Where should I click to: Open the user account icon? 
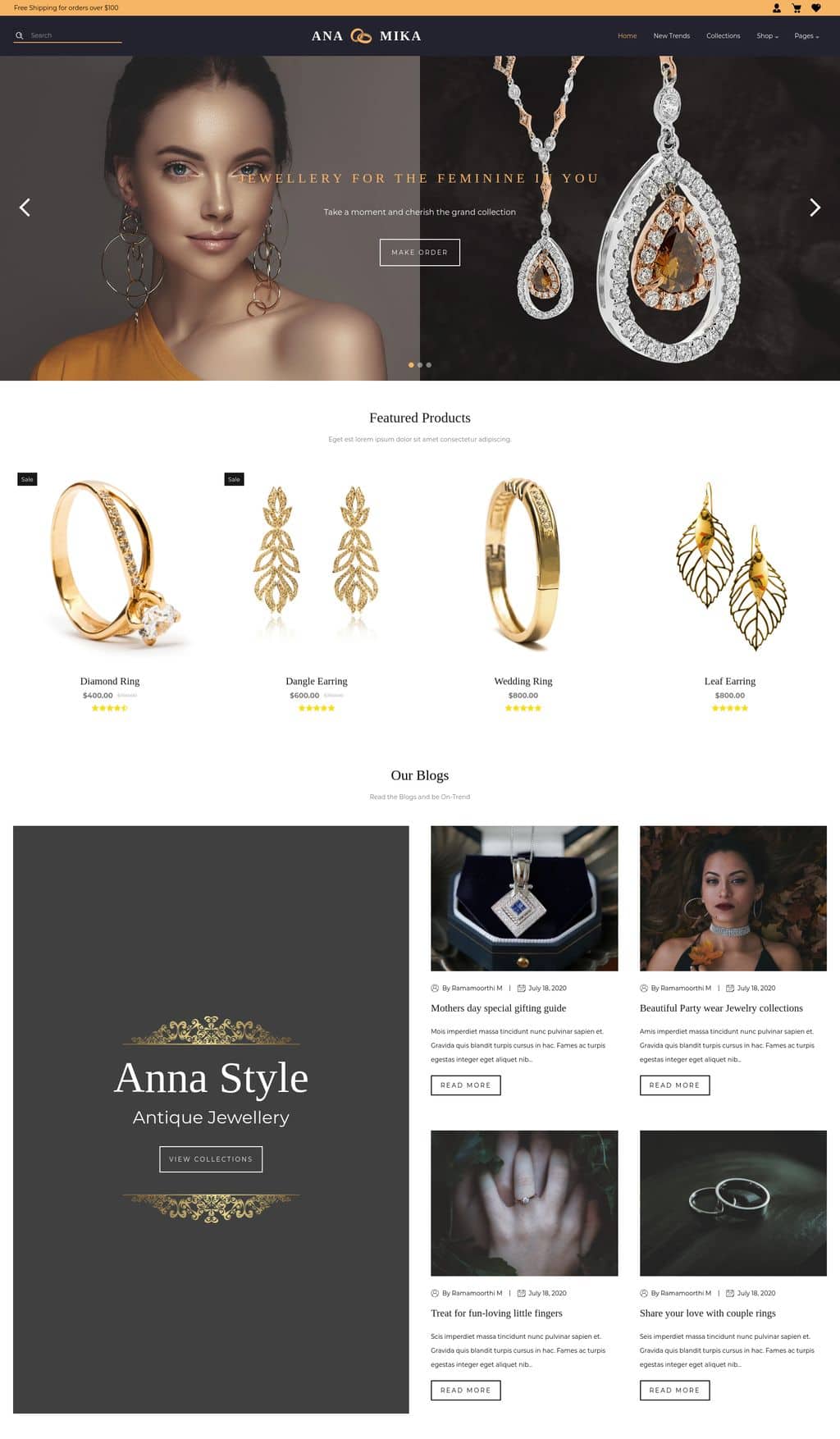(777, 8)
